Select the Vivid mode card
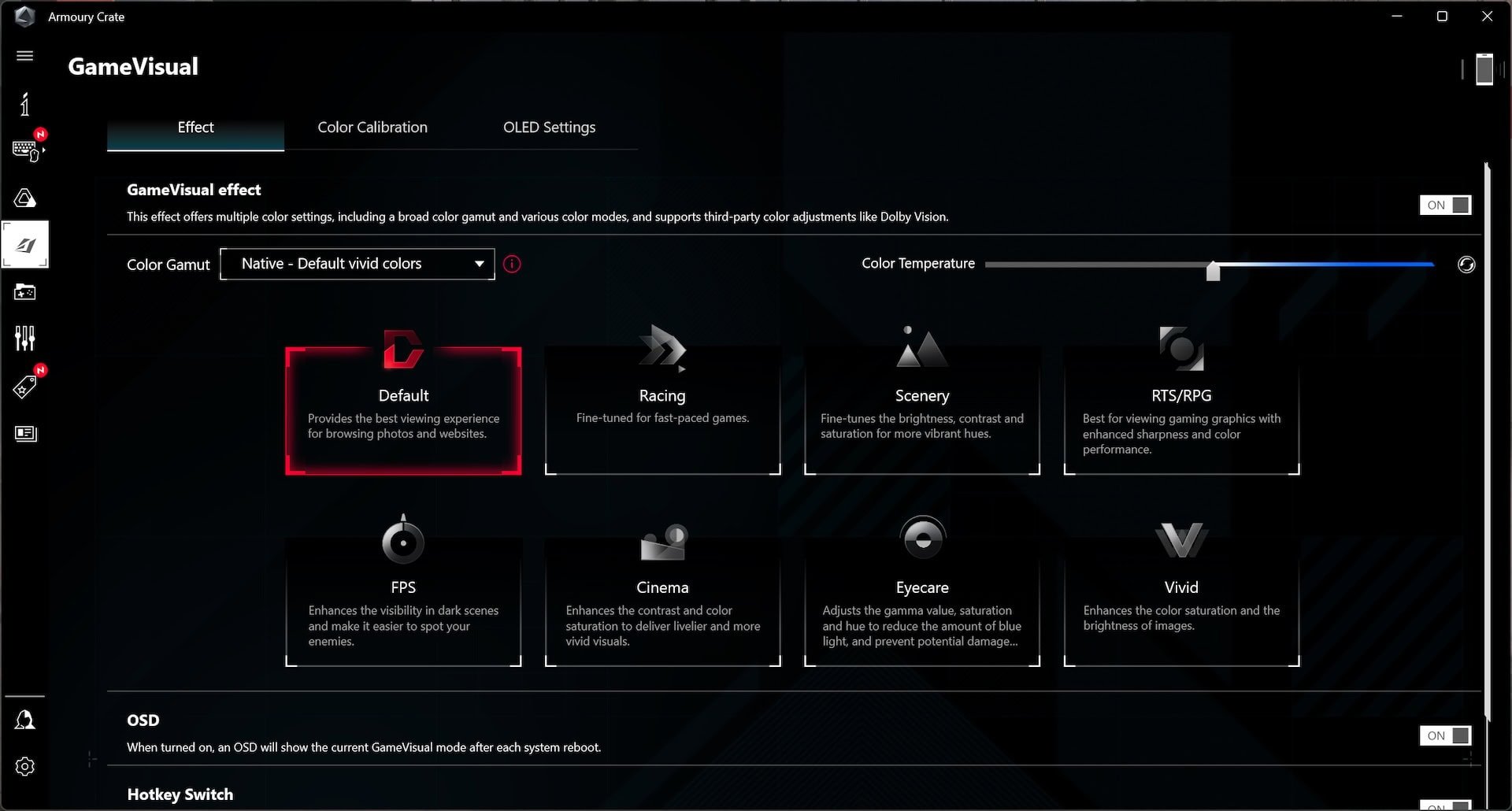The height and width of the screenshot is (811, 1512). [x=1181, y=602]
